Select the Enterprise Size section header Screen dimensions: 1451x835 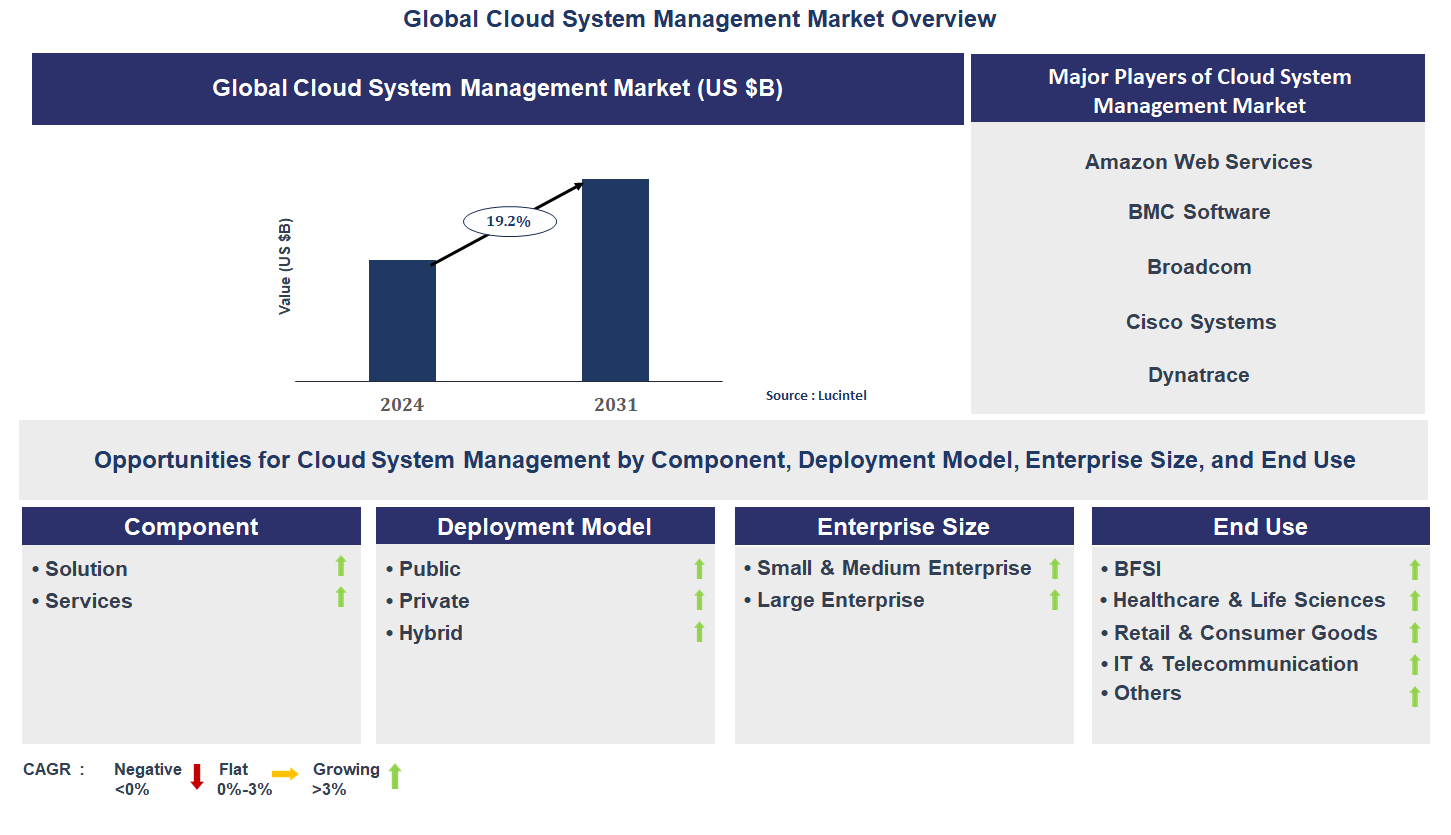pyautogui.click(x=903, y=527)
